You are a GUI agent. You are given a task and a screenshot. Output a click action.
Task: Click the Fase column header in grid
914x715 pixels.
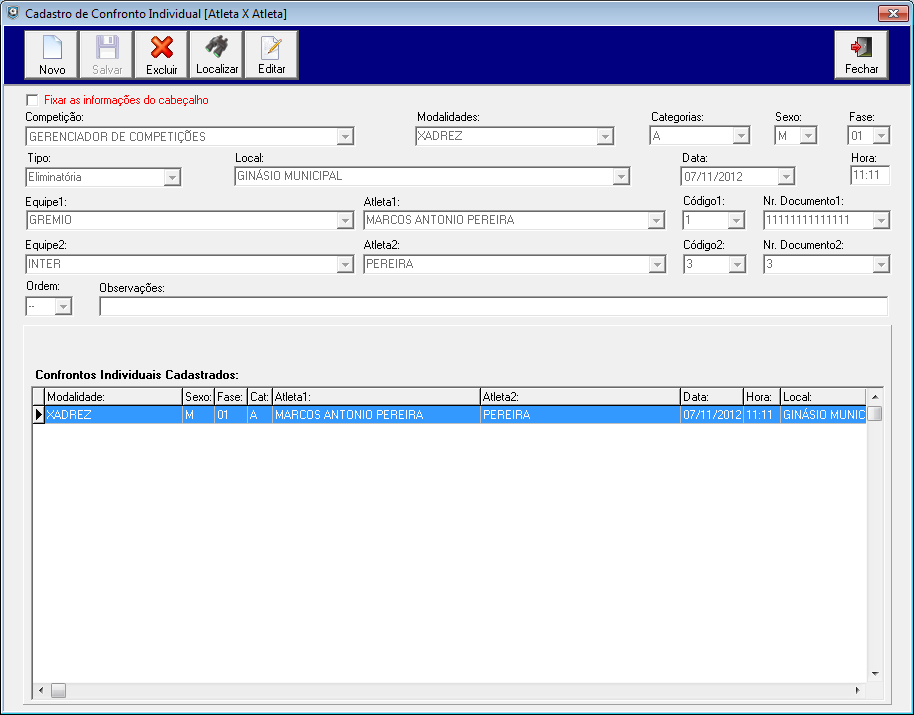(231, 397)
